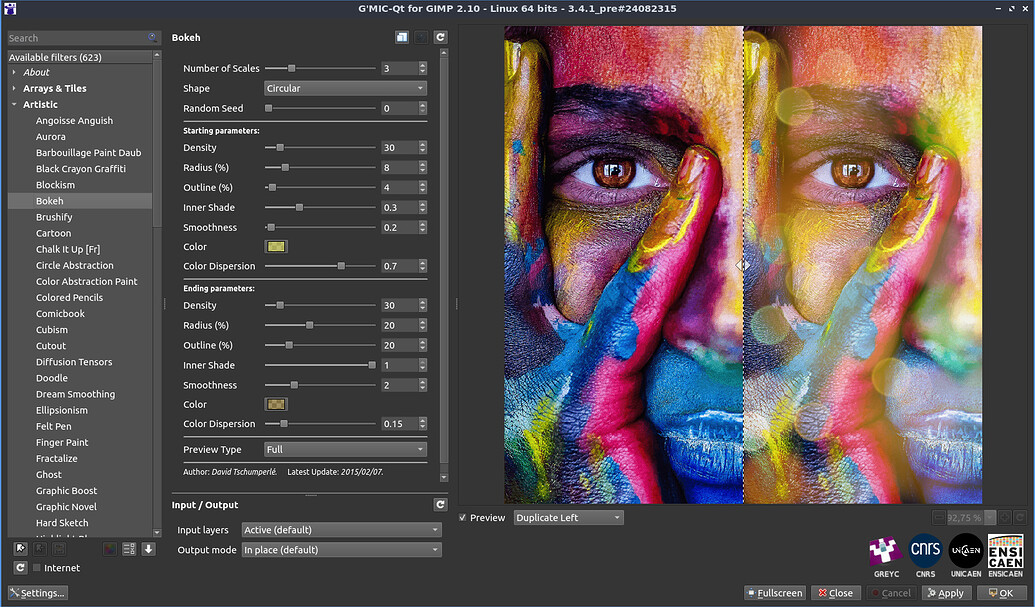This screenshot has height=607, width=1035.
Task: Select the Finger Paint filter
Action: click(62, 442)
